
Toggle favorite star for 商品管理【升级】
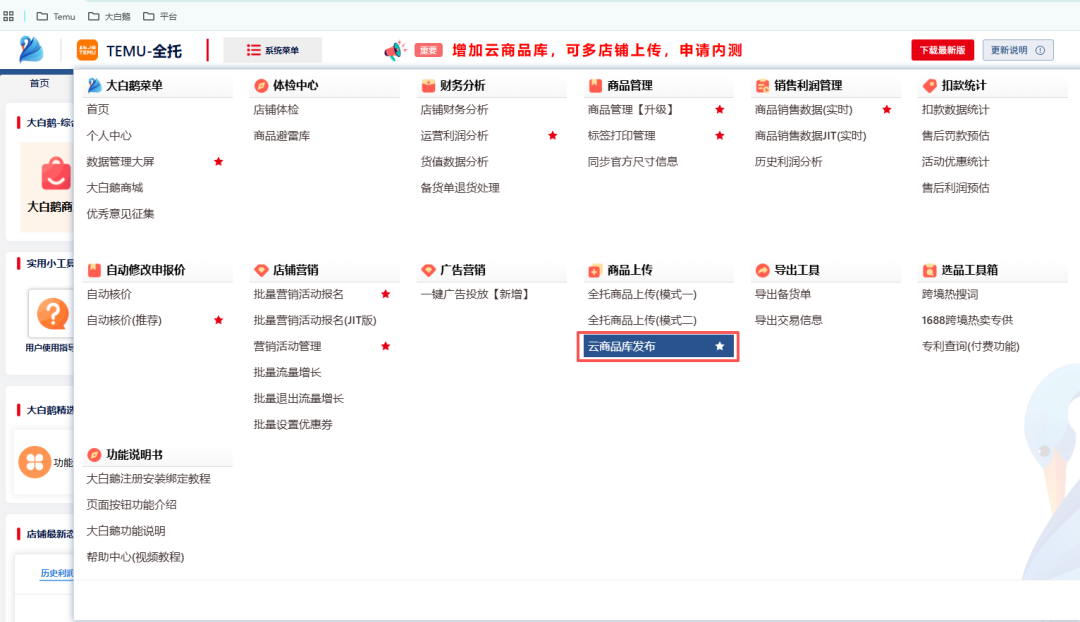coord(720,110)
